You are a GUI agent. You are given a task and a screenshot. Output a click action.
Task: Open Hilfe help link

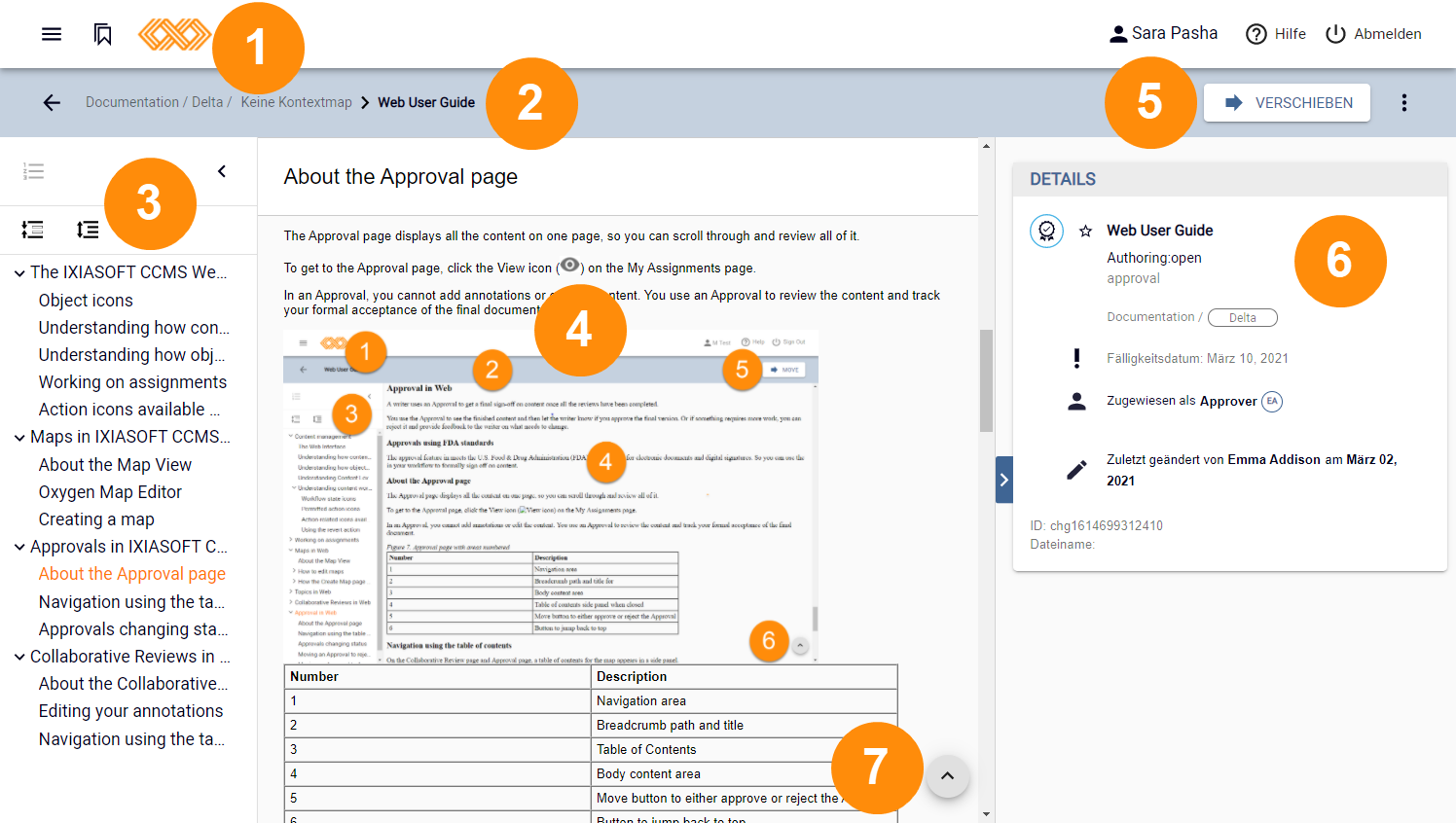(1276, 34)
